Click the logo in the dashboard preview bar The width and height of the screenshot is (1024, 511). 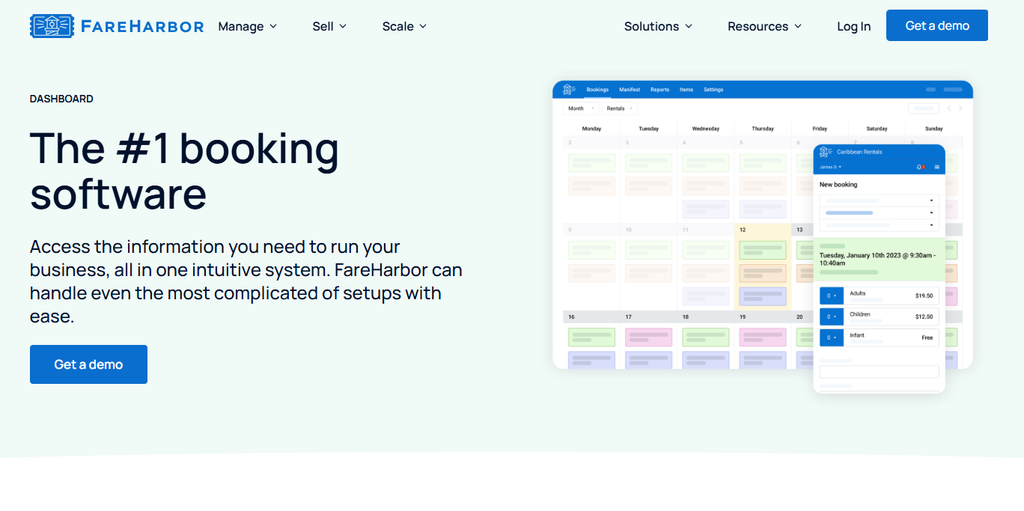tap(569, 90)
